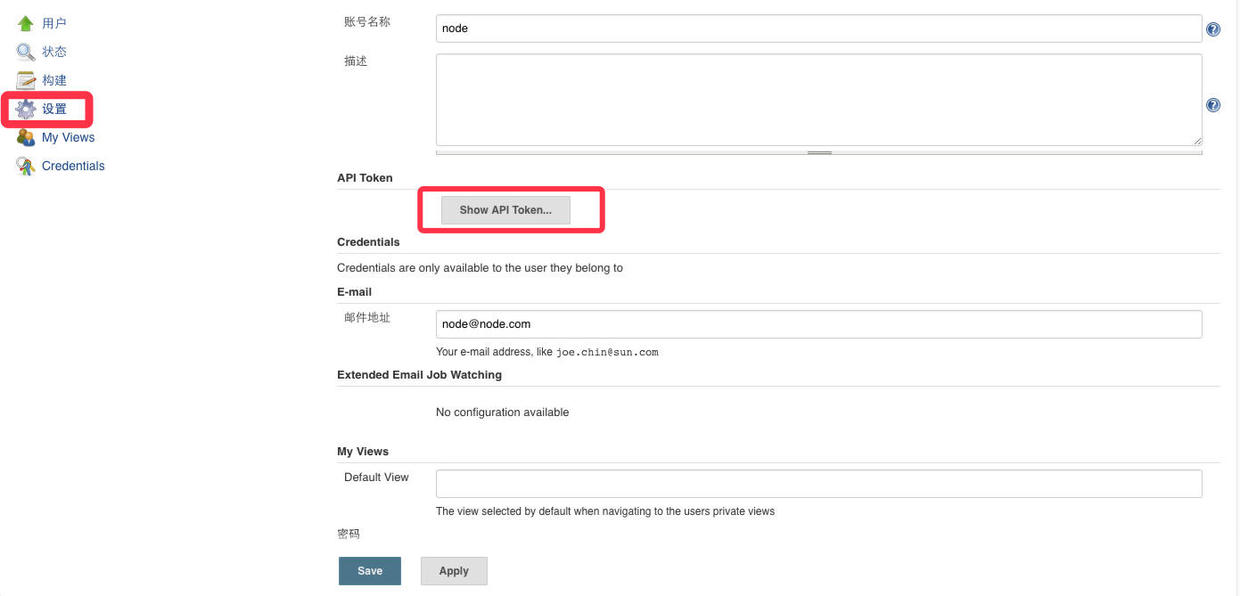Open My Views sidebar link
The image size is (1240, 596).
[x=68, y=137]
